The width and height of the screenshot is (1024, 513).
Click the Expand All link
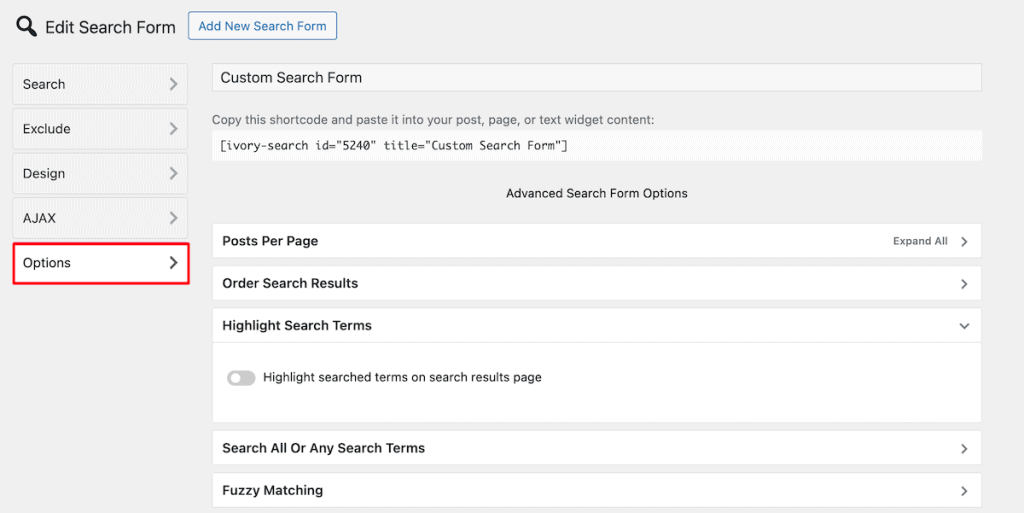(x=920, y=241)
